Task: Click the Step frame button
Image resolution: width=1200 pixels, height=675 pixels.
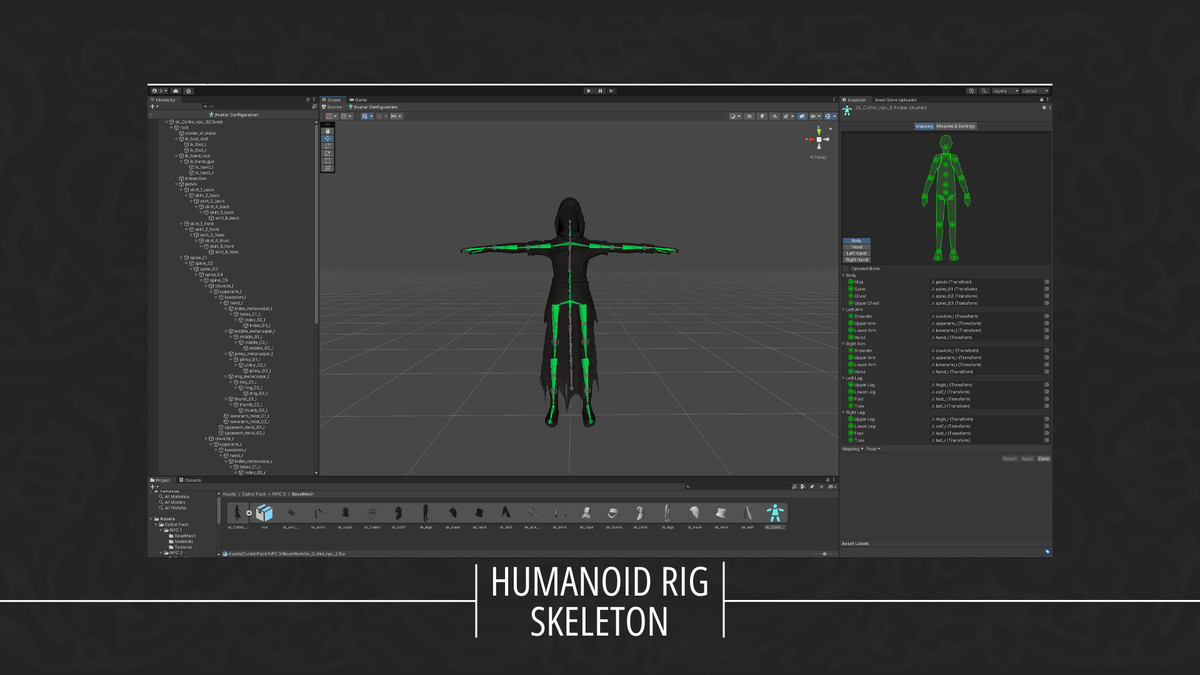Action: point(611,91)
